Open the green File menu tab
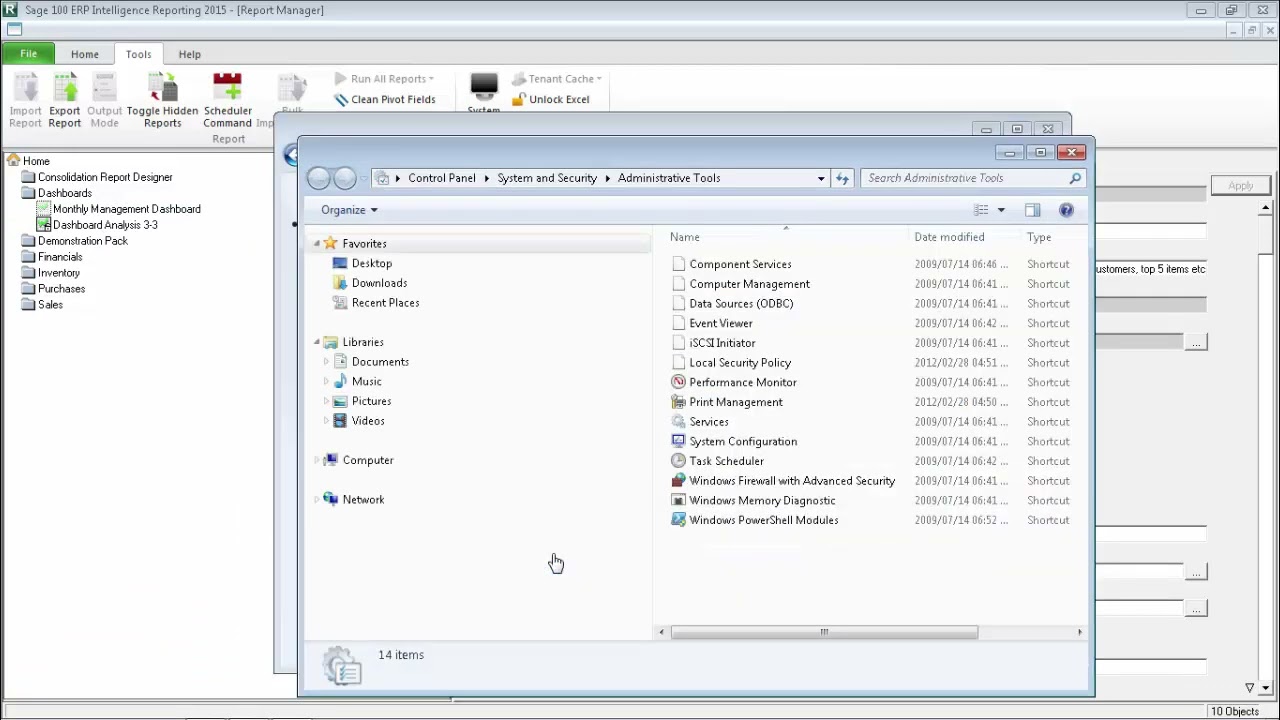 [x=29, y=54]
